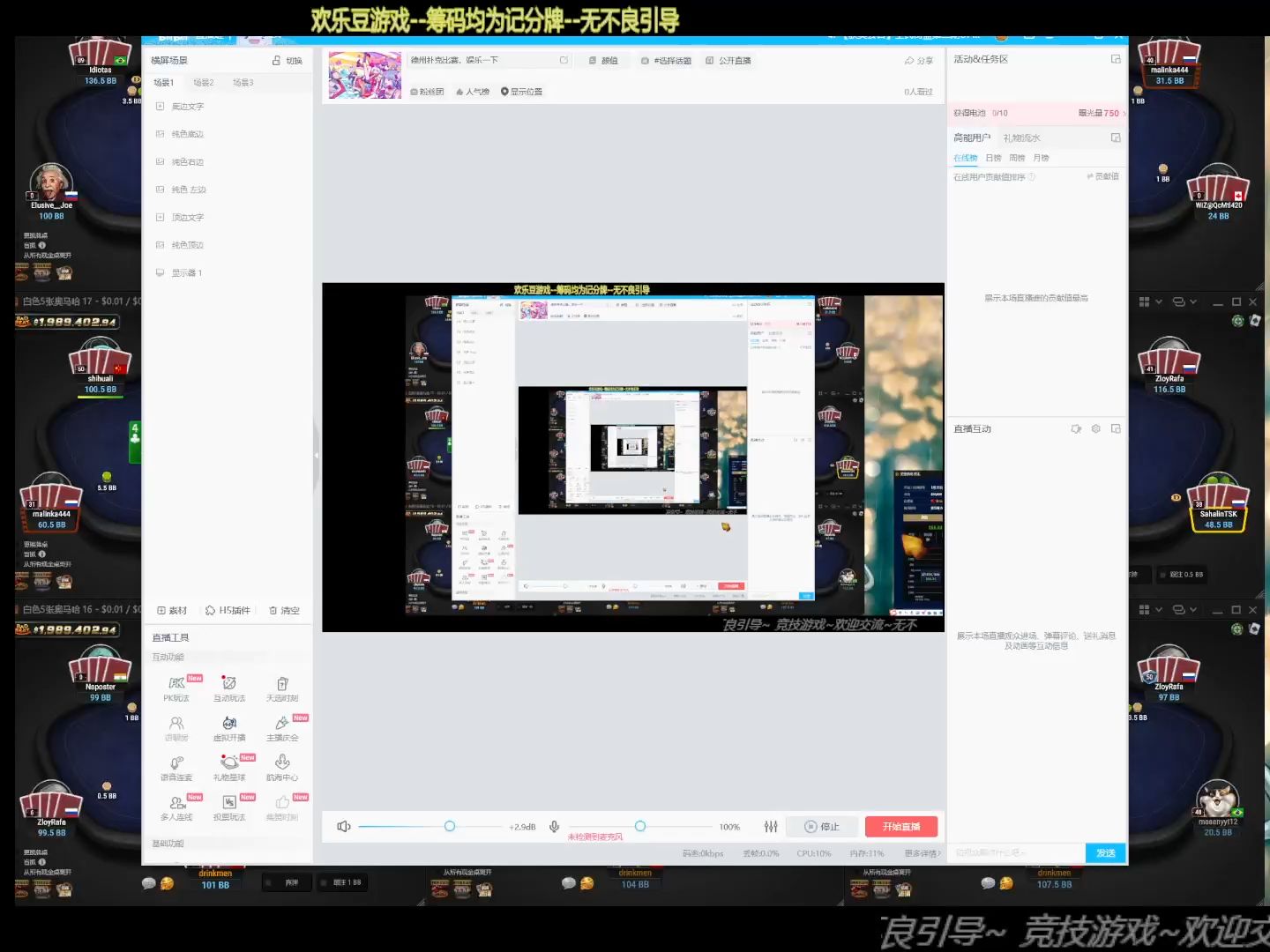Open the 礼物星球 tool
1270x952 pixels.
pos(229,768)
